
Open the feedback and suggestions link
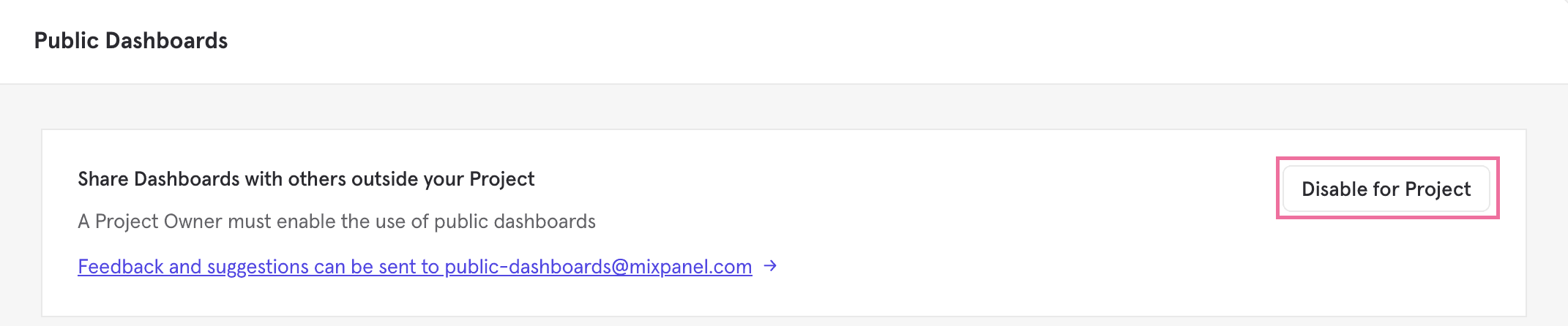(x=414, y=267)
